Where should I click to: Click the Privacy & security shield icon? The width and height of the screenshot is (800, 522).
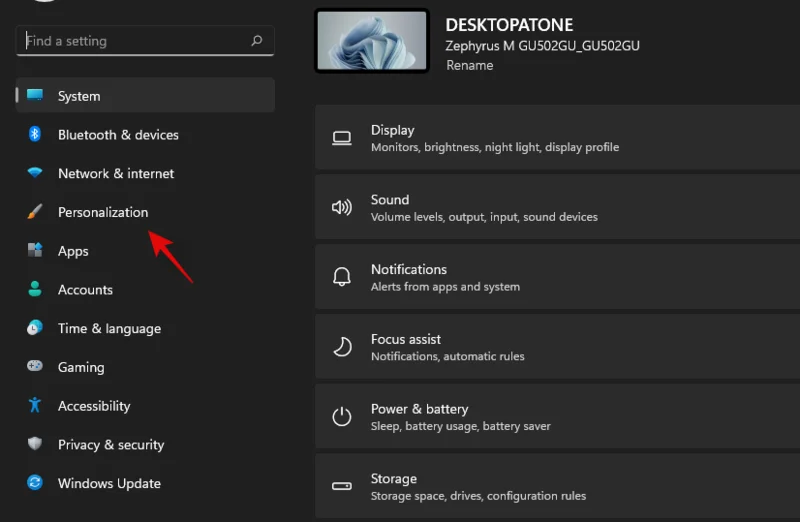tap(35, 443)
